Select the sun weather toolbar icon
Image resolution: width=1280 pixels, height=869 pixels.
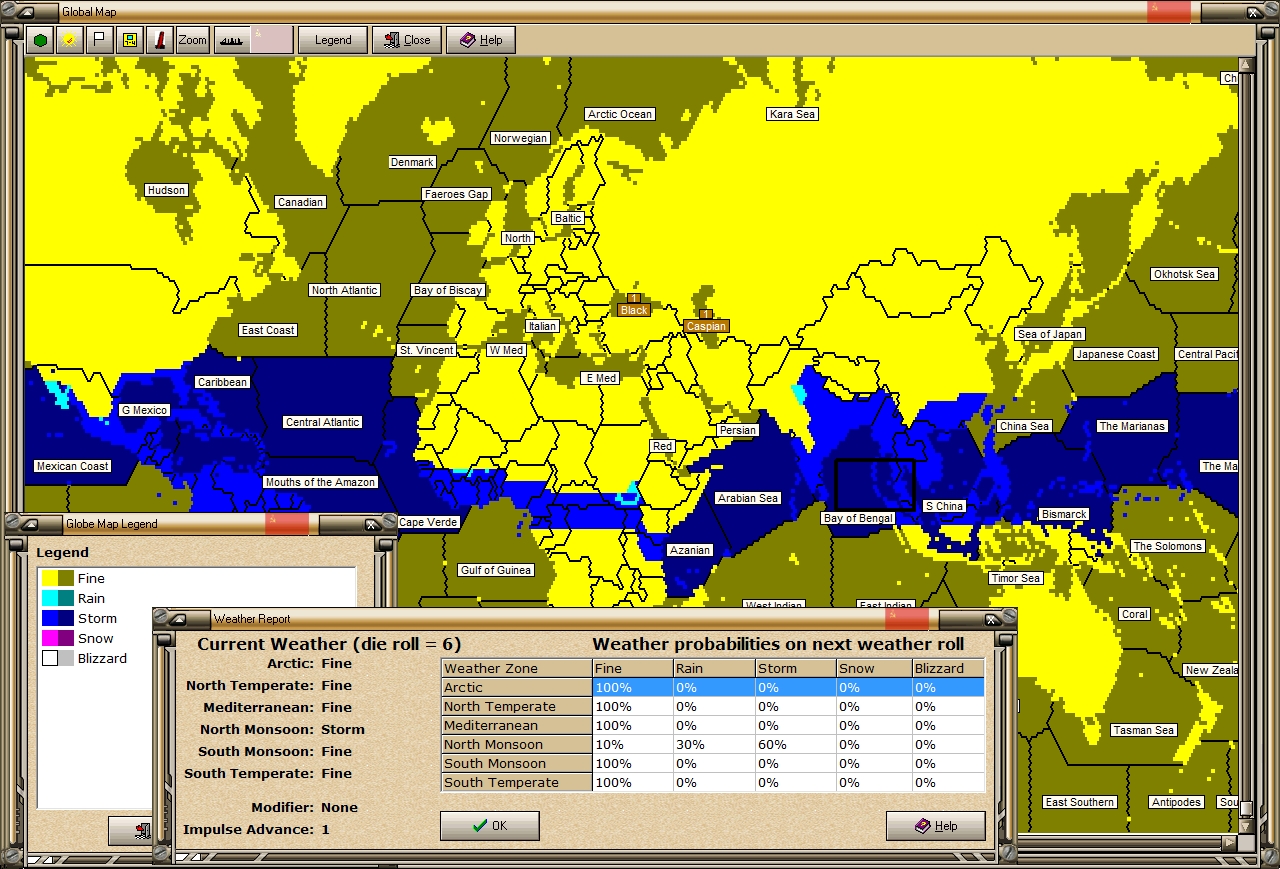(69, 40)
